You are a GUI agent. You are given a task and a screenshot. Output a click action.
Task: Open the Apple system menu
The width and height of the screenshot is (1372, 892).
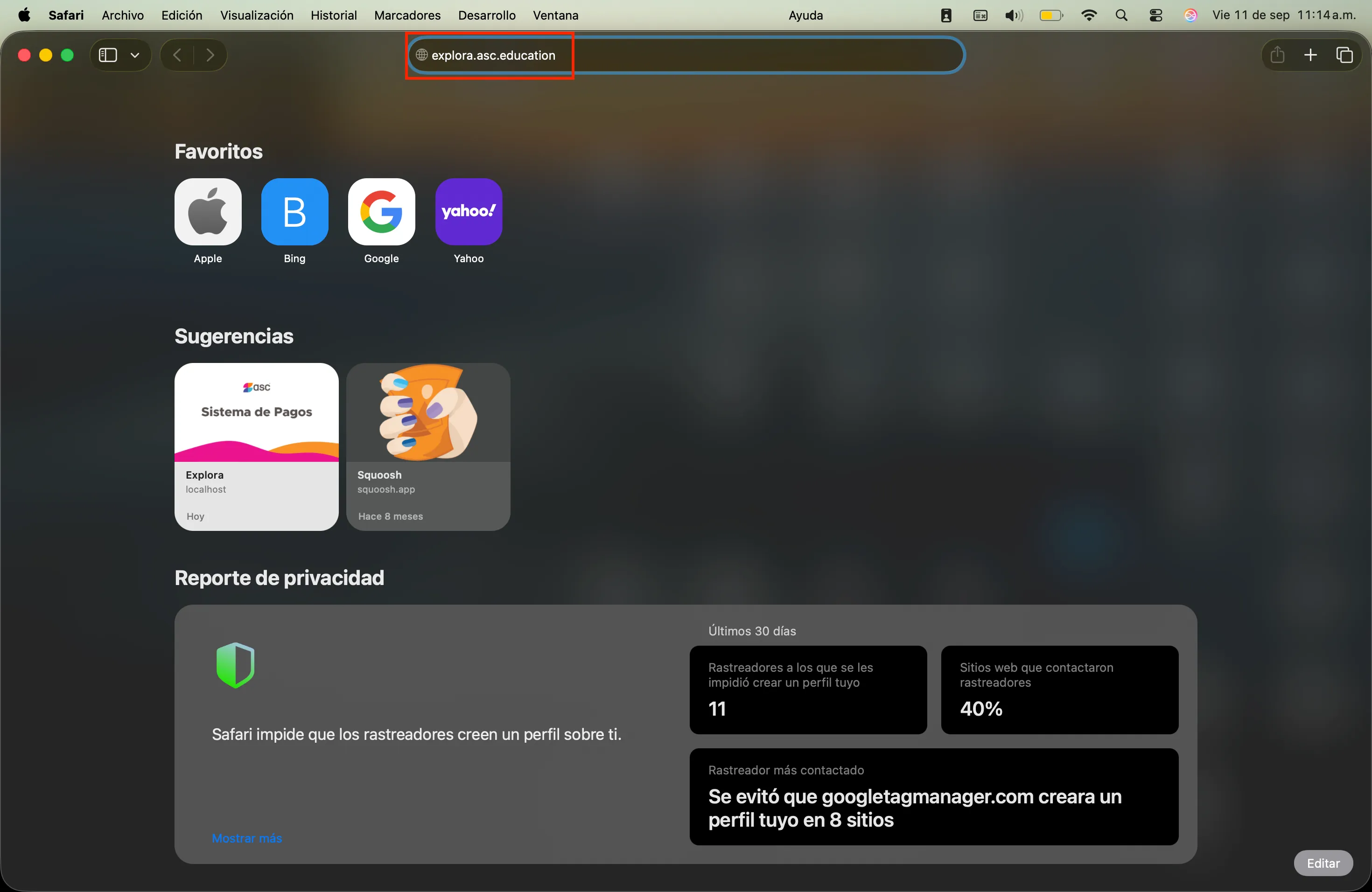point(24,15)
